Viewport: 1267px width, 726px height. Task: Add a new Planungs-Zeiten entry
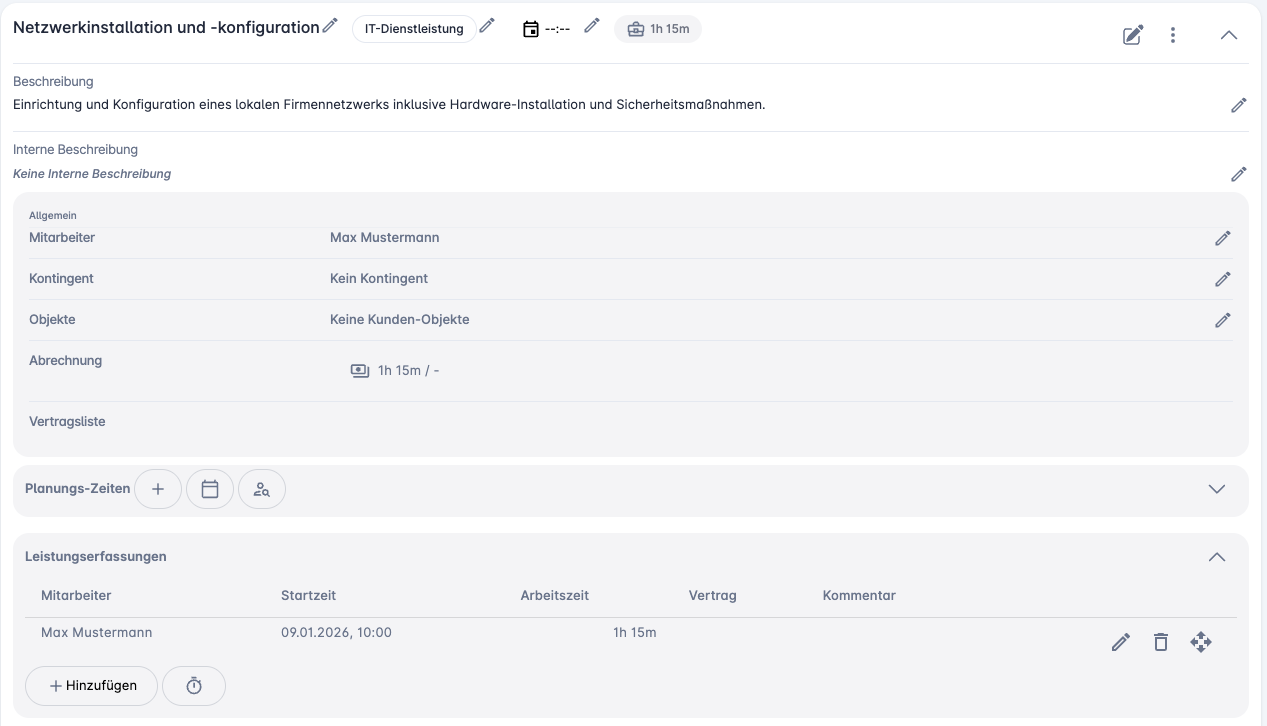click(158, 489)
